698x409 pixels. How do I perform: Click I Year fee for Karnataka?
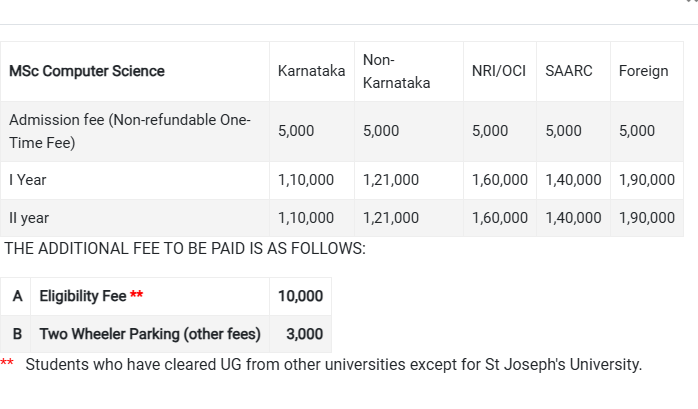point(306,180)
